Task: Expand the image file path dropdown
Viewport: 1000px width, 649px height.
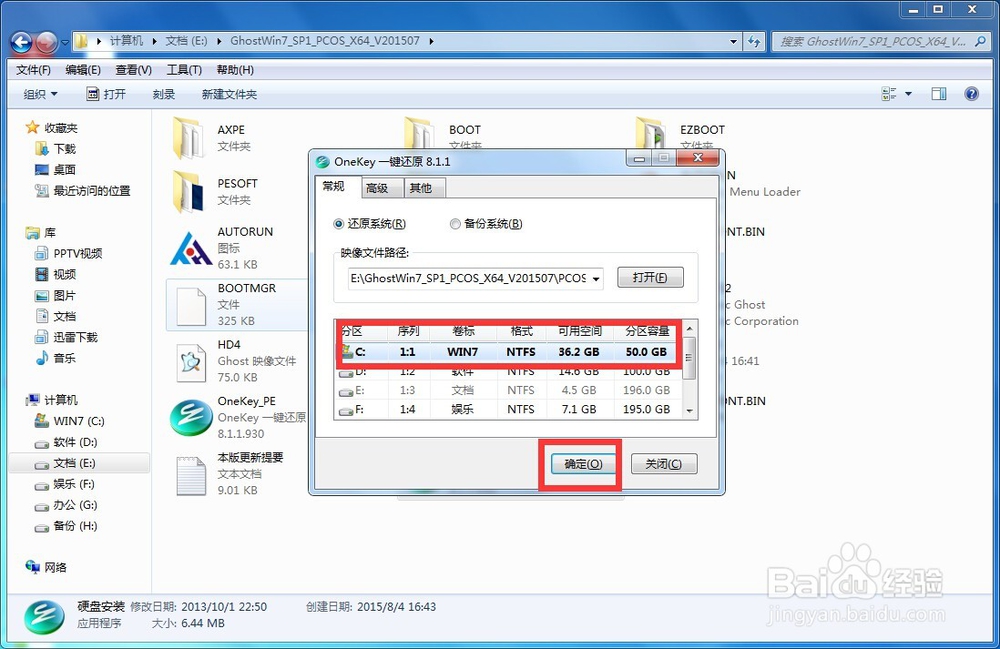Action: 596,279
